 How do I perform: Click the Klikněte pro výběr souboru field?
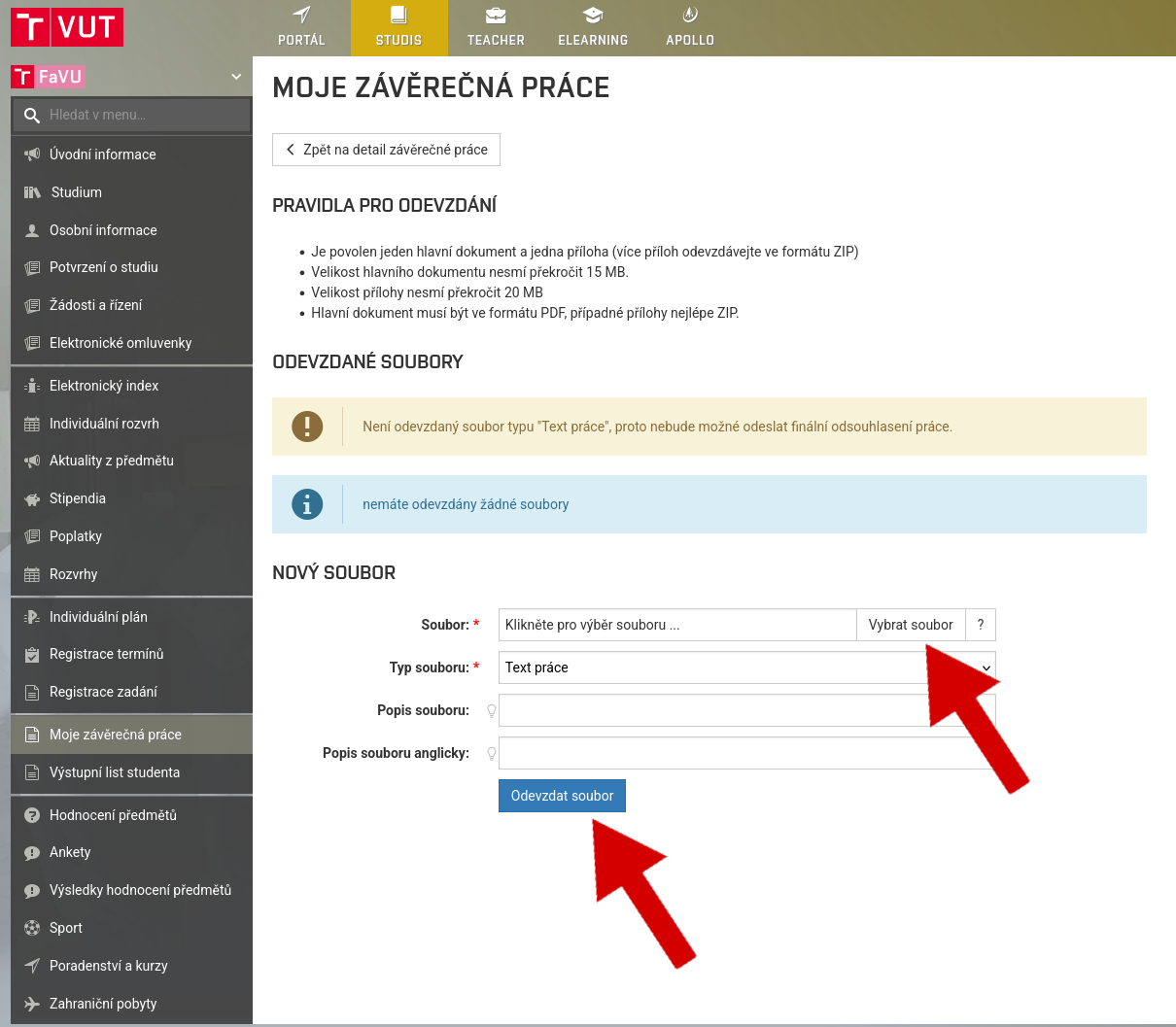click(677, 625)
